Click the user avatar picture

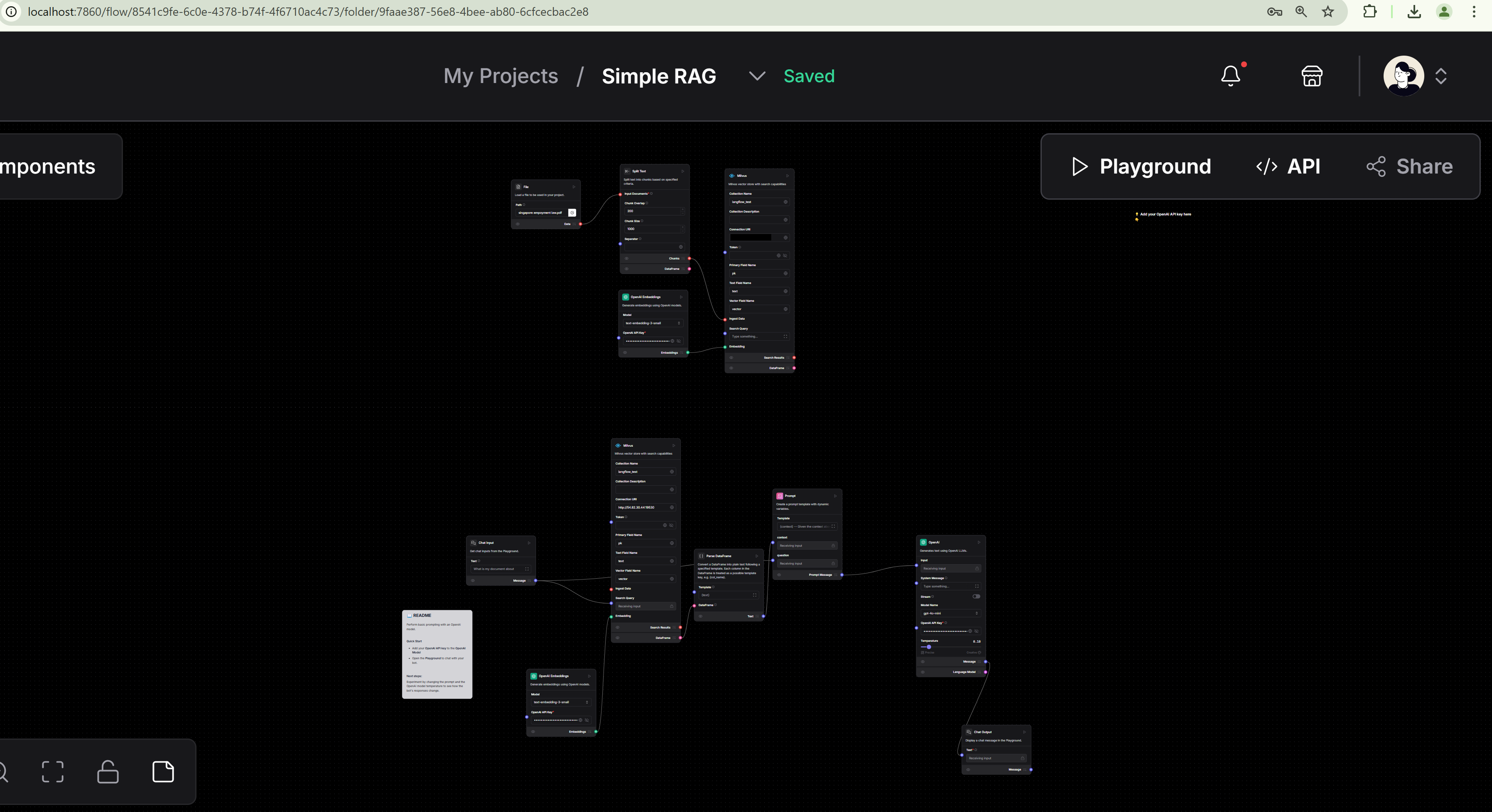1404,76
